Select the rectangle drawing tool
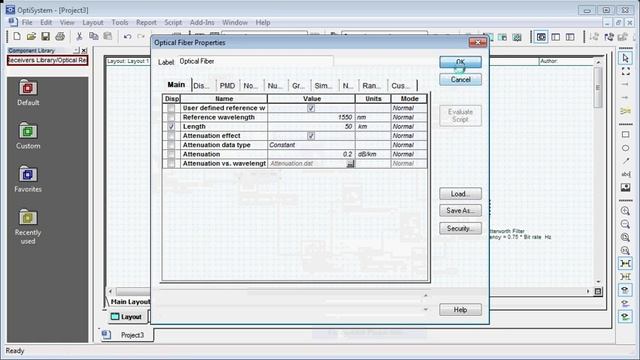This screenshot has height=360, width=640. pos(625,135)
